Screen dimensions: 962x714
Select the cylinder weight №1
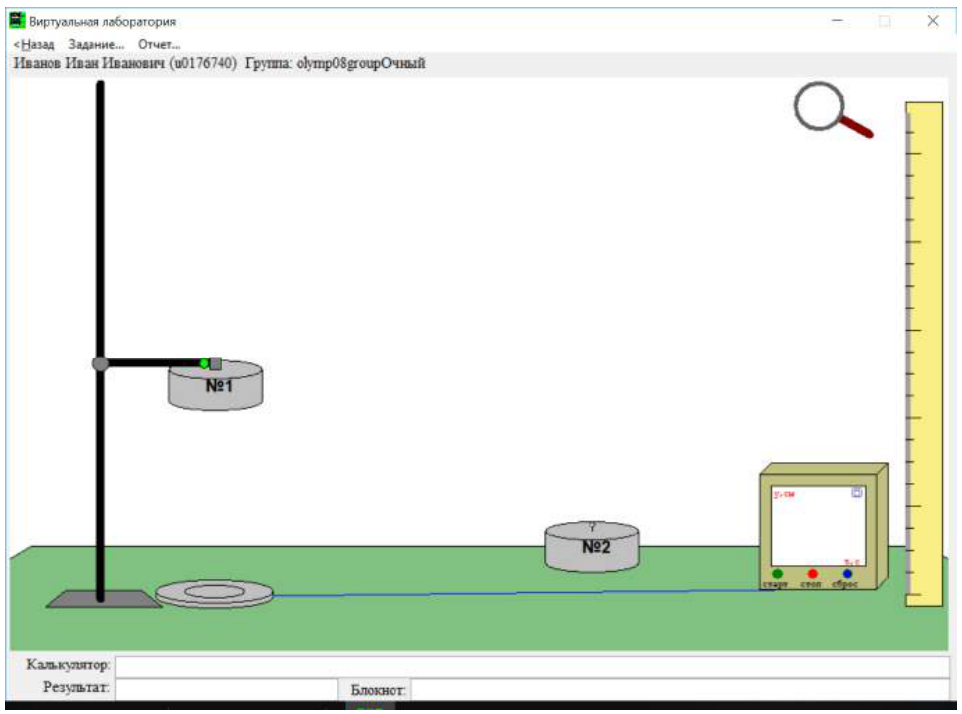216,385
